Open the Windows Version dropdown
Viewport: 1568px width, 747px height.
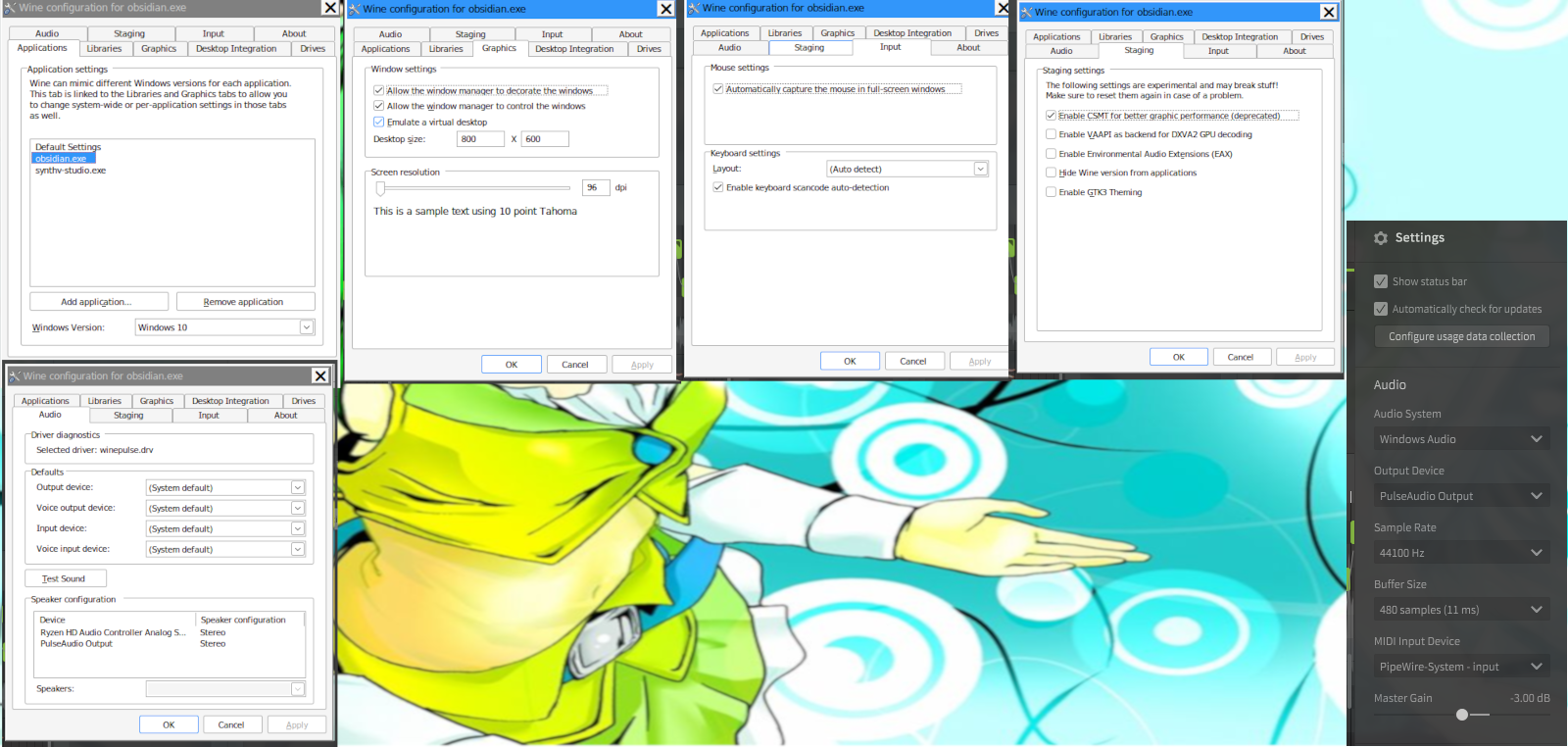click(306, 327)
